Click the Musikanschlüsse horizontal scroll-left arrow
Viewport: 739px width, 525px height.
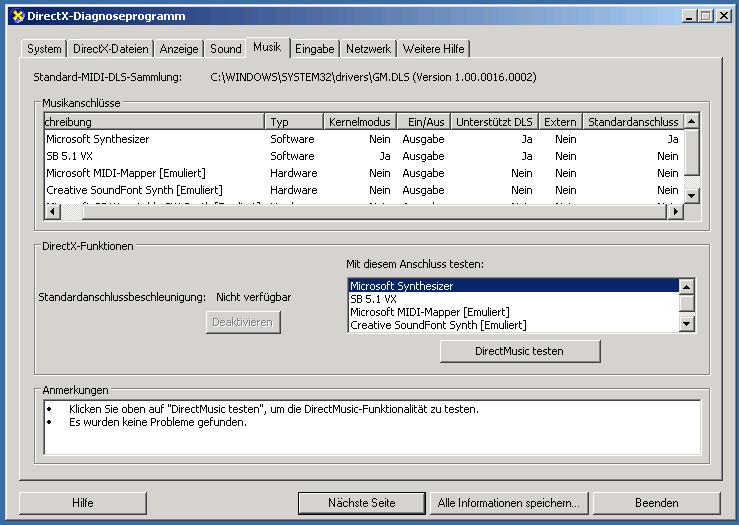(53, 212)
